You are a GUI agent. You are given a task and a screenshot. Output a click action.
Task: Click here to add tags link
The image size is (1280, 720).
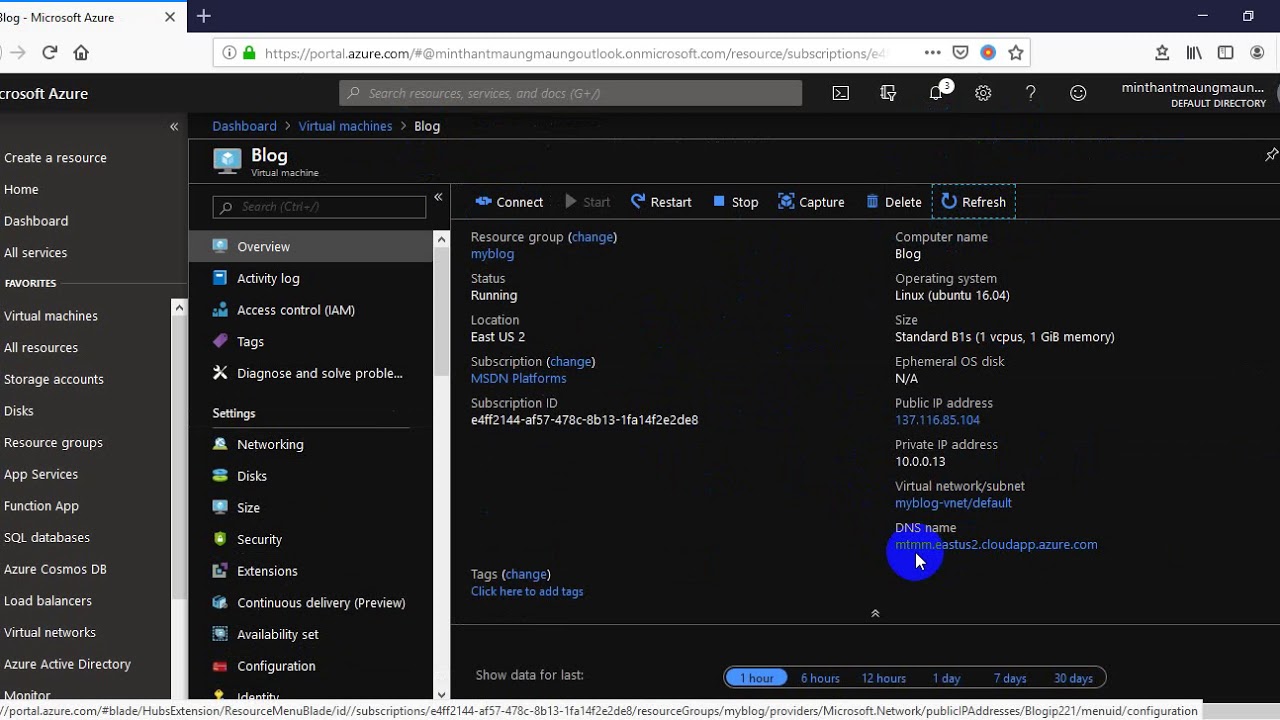(527, 591)
